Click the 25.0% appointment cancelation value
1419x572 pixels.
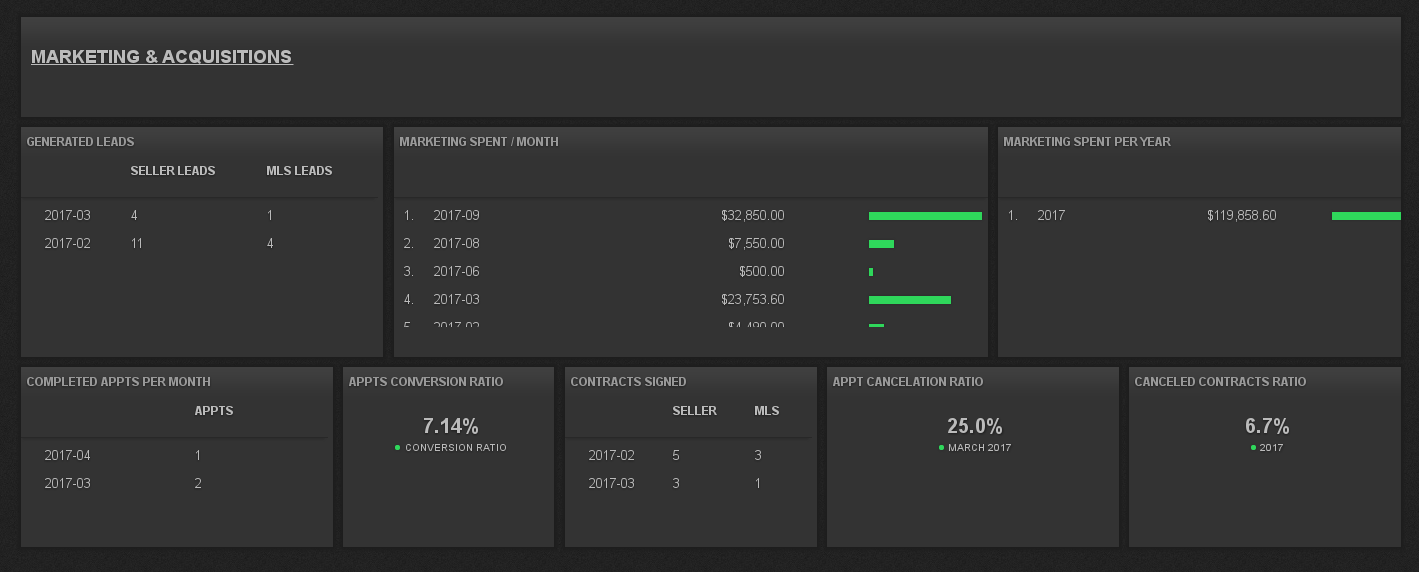point(974,427)
